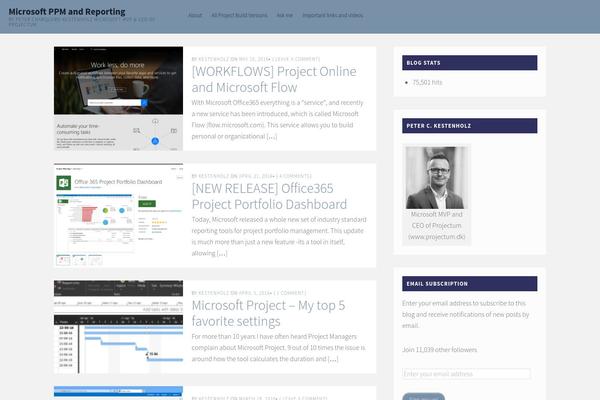
Task: Click the Peter C. Kestenholz widget heading
Action: [470, 126]
